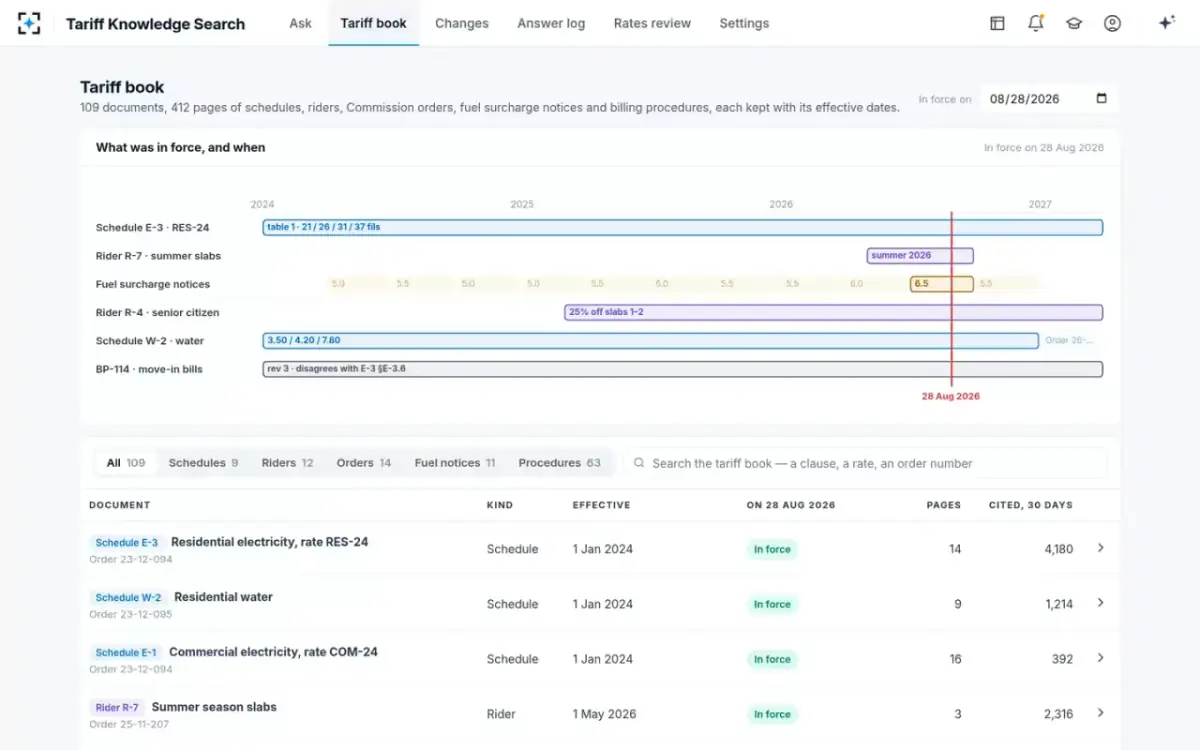Click the In force badge for Summer season slabs

click(772, 714)
